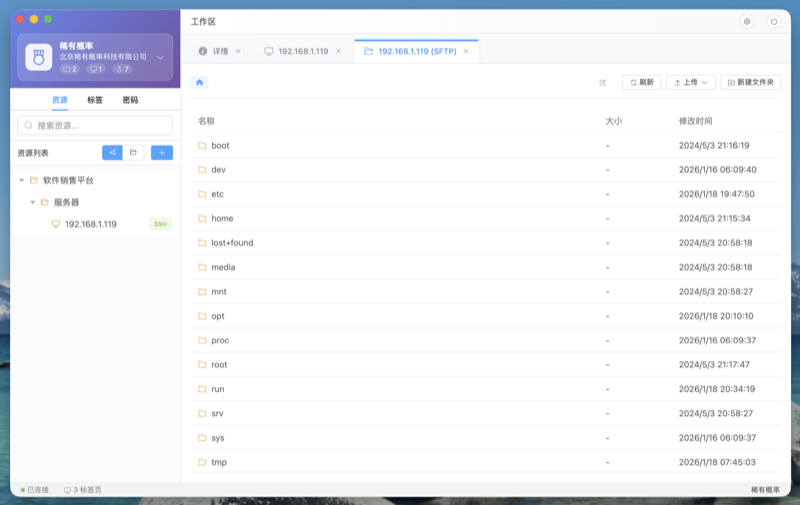This screenshot has height=505, width=800.
Task: Click the 新建文件夹 button
Action: 751,82
